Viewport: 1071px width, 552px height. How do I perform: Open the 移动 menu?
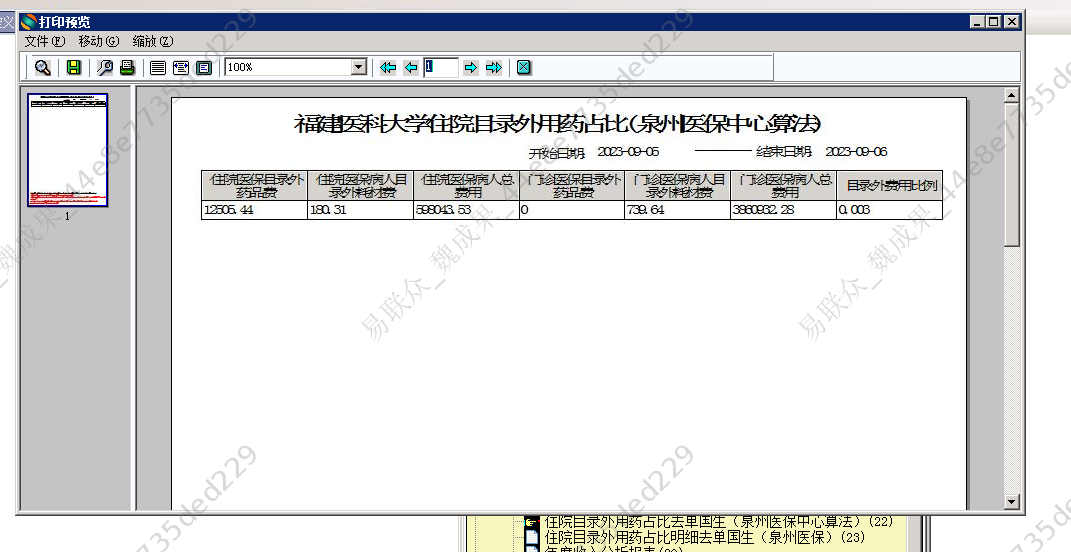pos(98,41)
